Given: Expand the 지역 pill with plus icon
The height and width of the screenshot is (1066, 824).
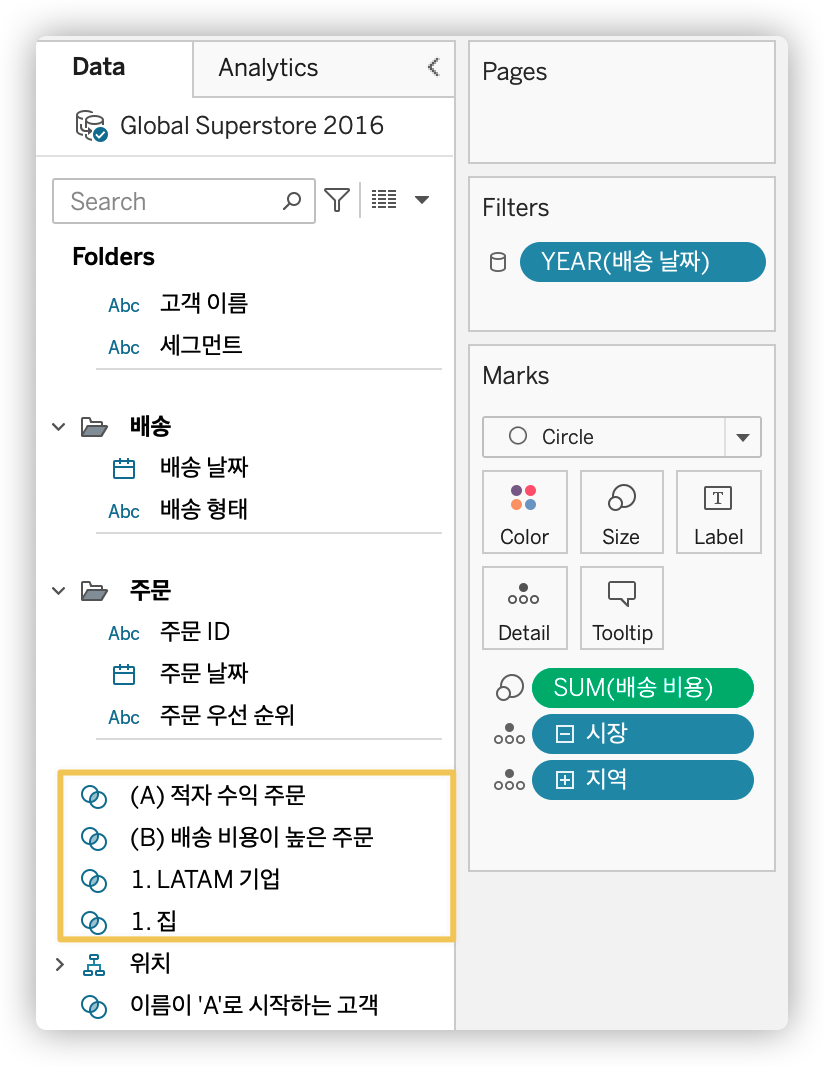Looking at the screenshot, I should [565, 780].
